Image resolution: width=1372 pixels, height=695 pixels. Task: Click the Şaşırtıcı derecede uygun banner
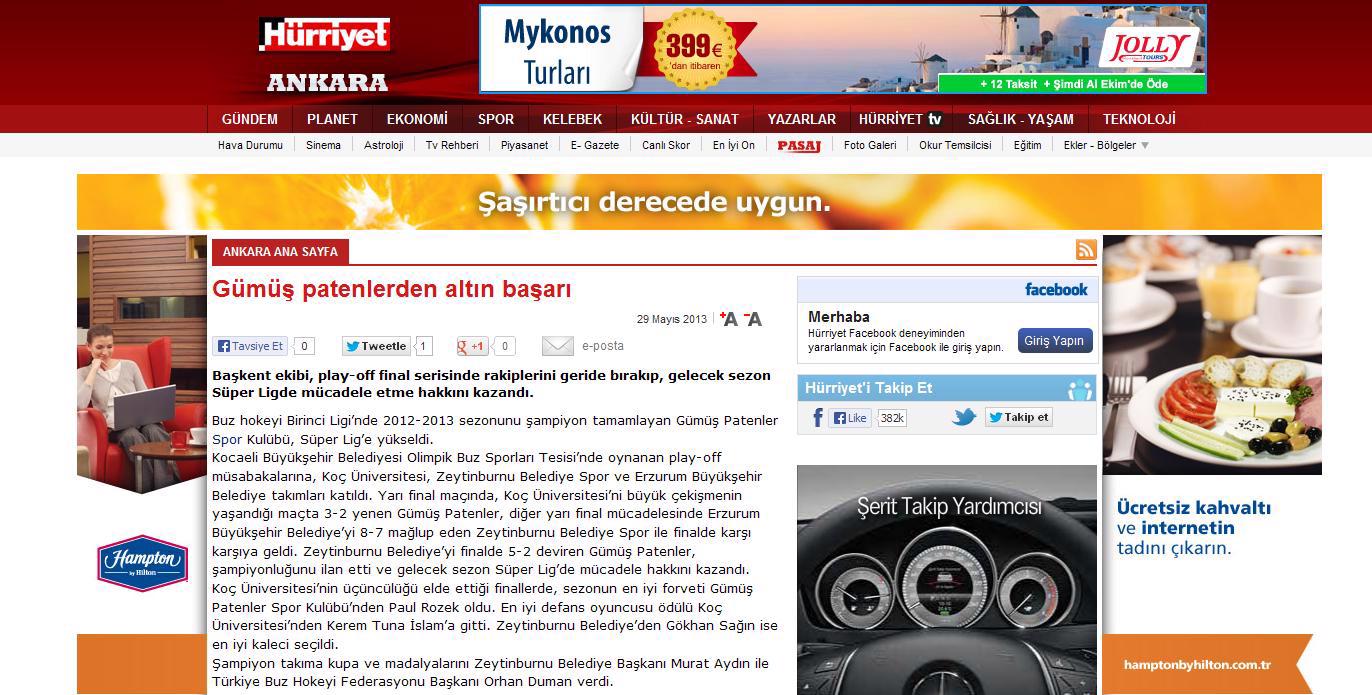coord(699,202)
